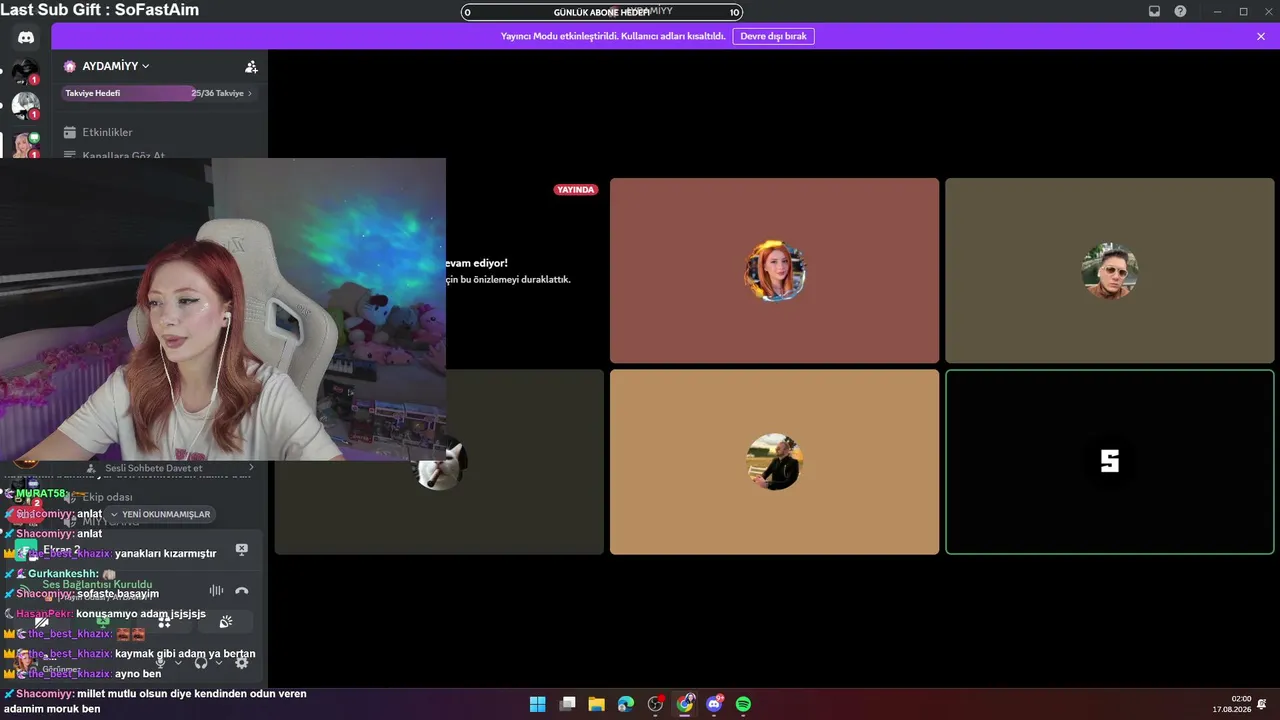Screen dimensions: 1280x720
Task: Stop the Ekran 2 screen share
Action: pyautogui.click(x=241, y=550)
